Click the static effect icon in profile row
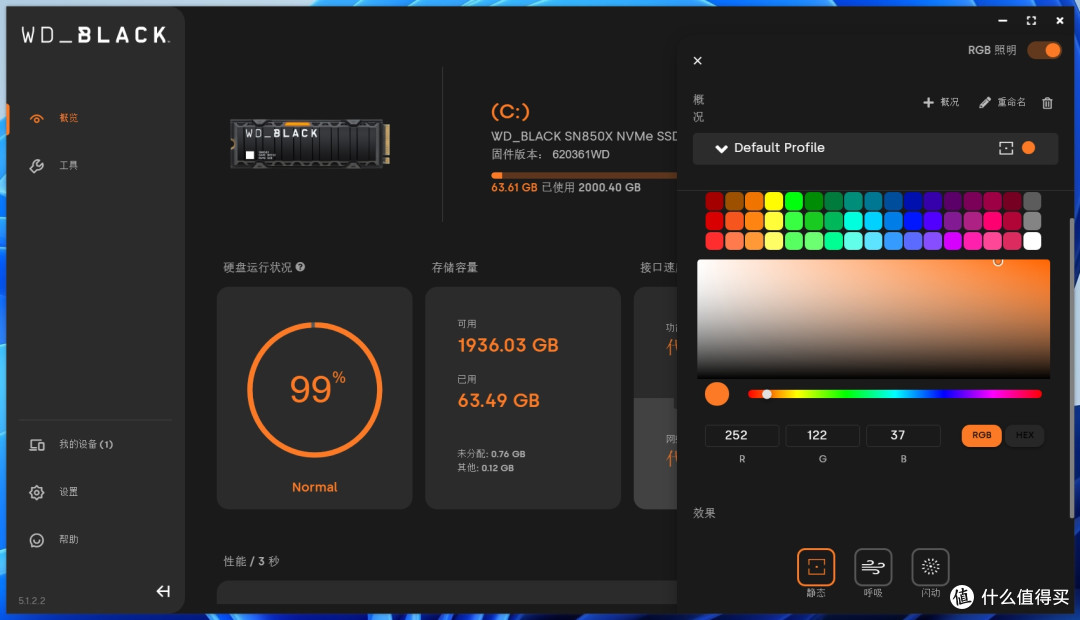The height and width of the screenshot is (620, 1080). (1006, 148)
